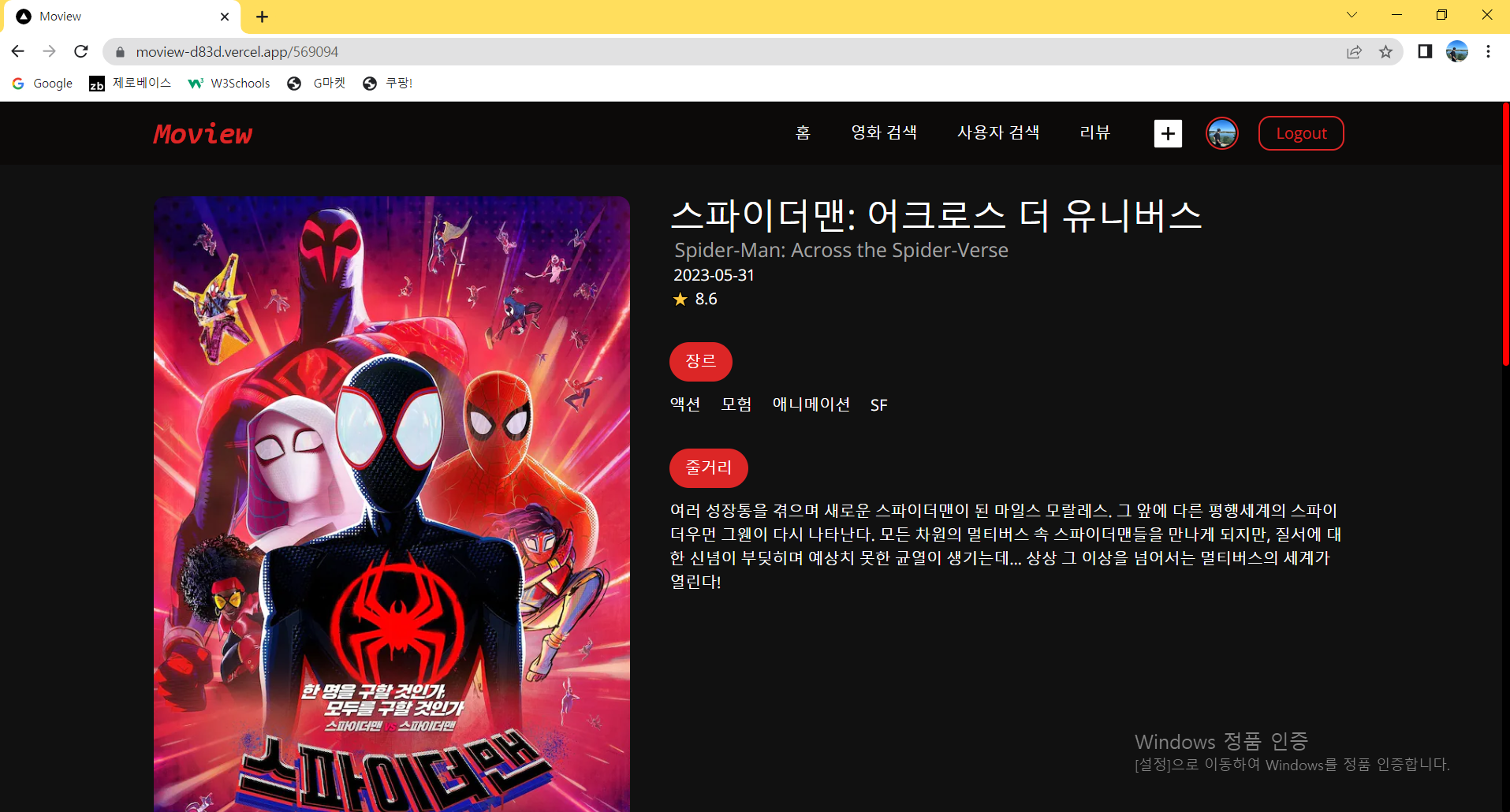The height and width of the screenshot is (812, 1510).
Task: Click the address bar URL
Action: click(x=237, y=52)
